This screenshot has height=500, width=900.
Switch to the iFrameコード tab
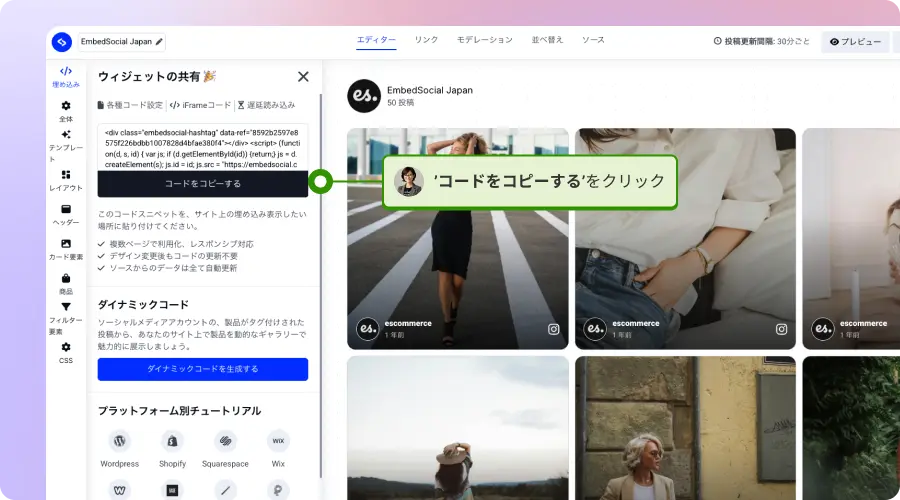pyautogui.click(x=200, y=105)
